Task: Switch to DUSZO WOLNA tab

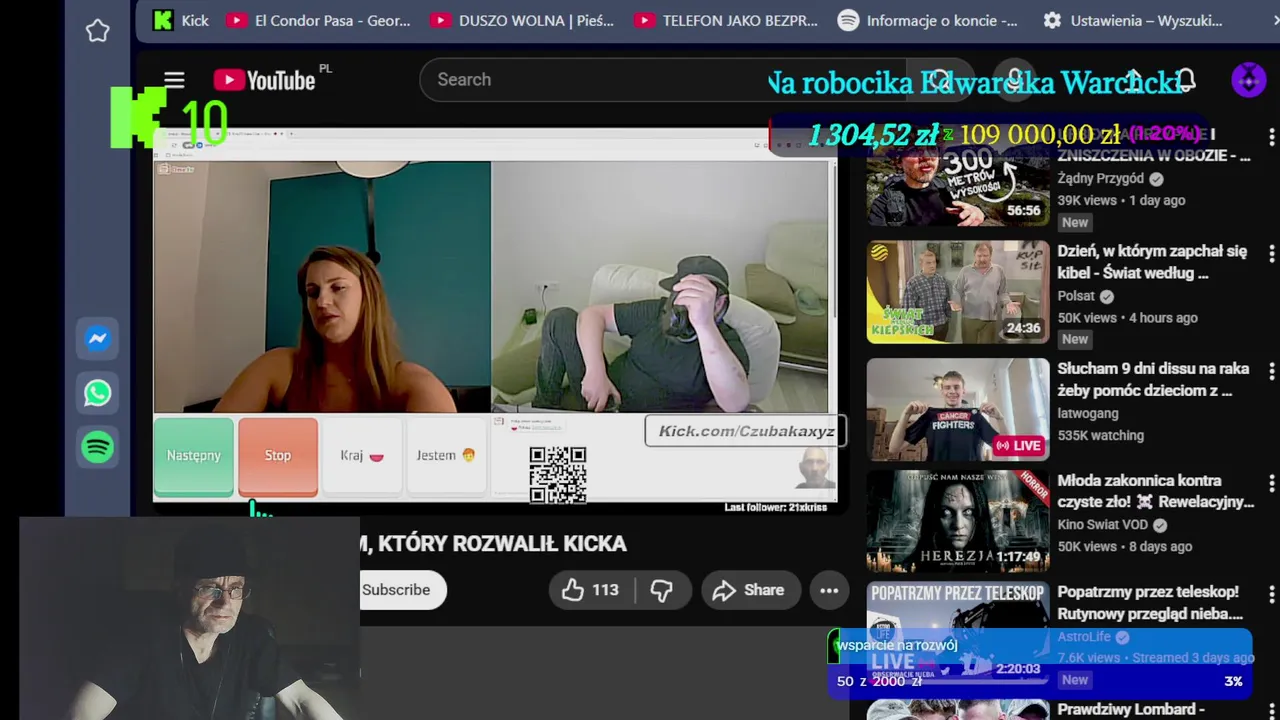Action: pyautogui.click(x=522, y=20)
